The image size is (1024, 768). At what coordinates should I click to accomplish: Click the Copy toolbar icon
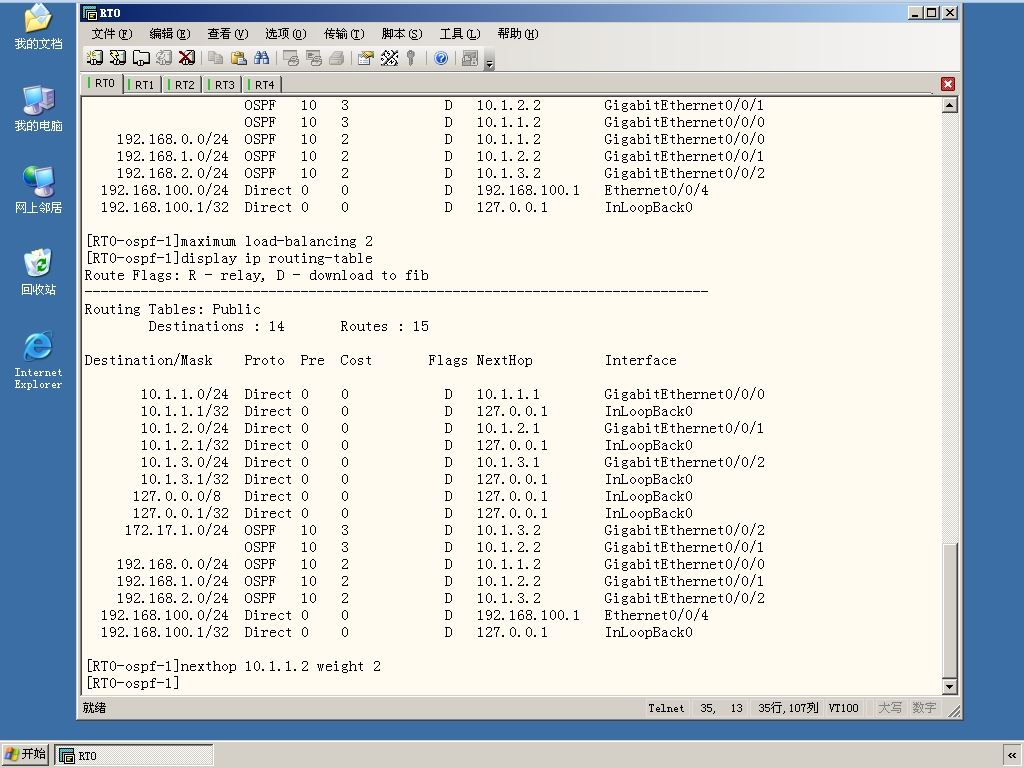[x=216, y=58]
